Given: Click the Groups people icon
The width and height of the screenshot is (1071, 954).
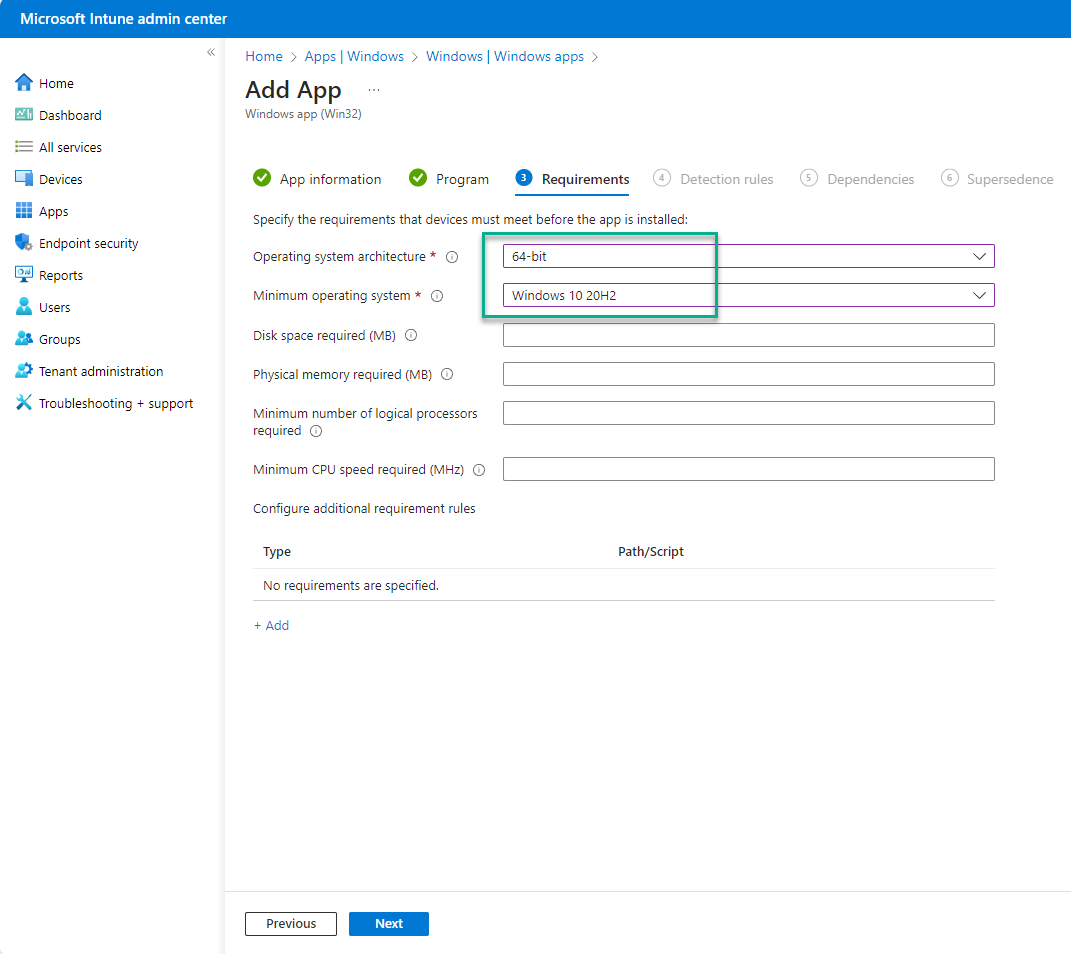Looking at the screenshot, I should point(27,339).
